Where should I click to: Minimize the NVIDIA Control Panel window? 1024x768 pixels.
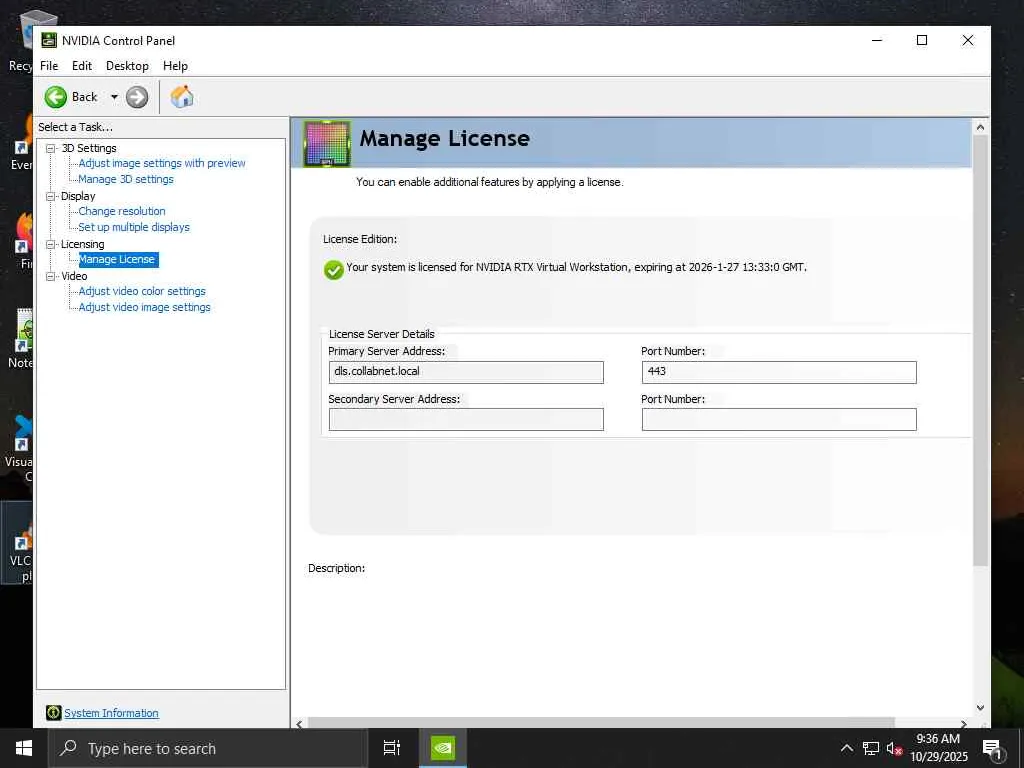(877, 40)
